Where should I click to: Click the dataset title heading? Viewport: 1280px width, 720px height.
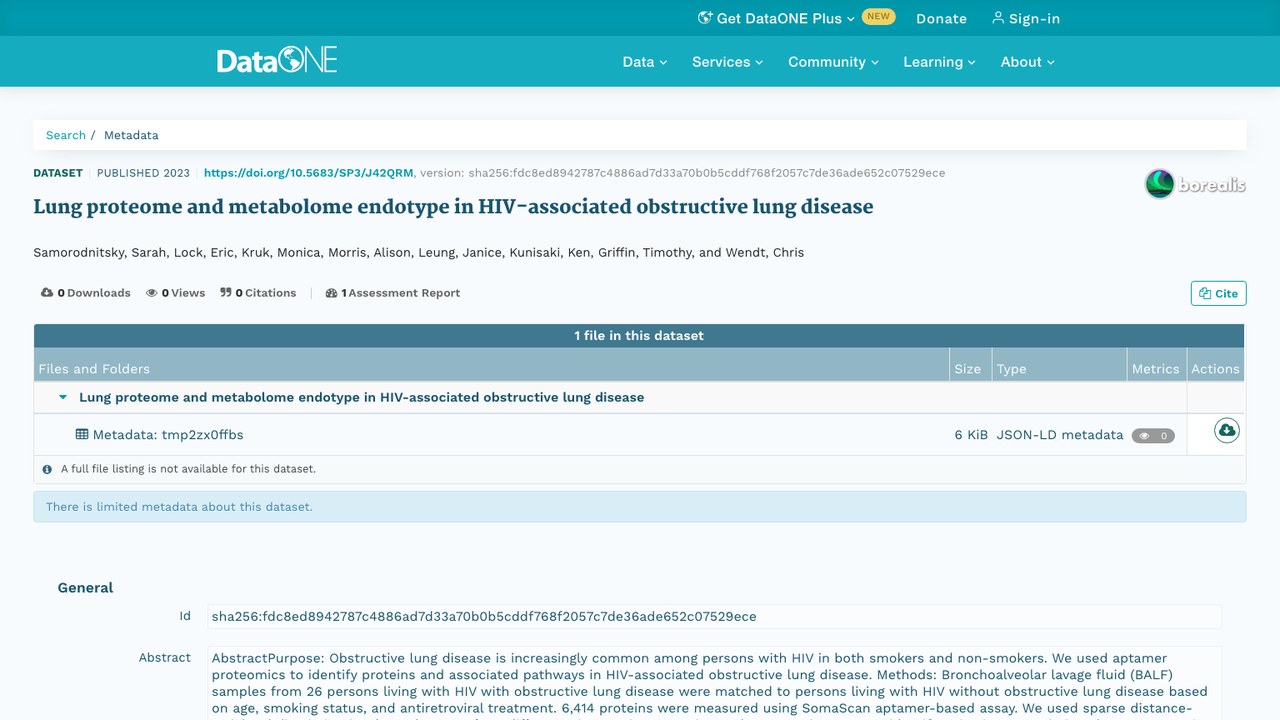pyautogui.click(x=453, y=207)
